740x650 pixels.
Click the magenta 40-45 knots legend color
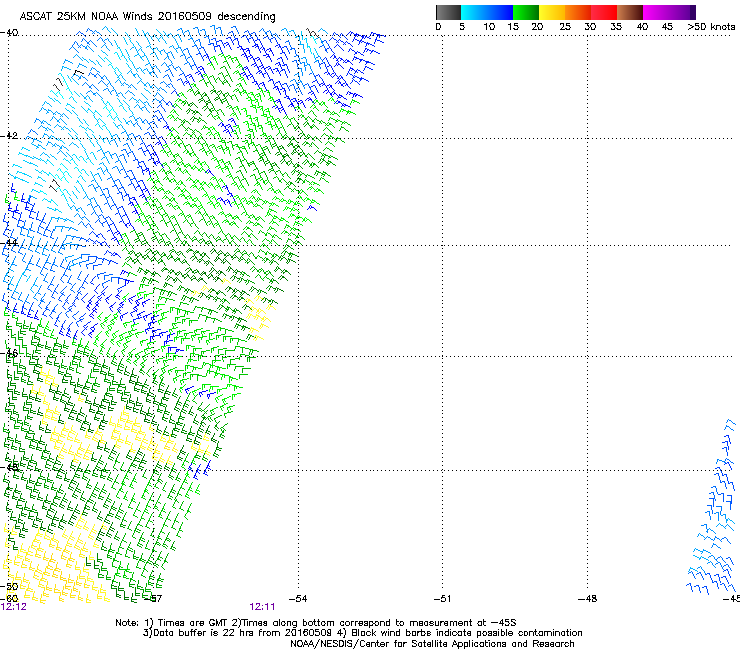tap(656, 12)
